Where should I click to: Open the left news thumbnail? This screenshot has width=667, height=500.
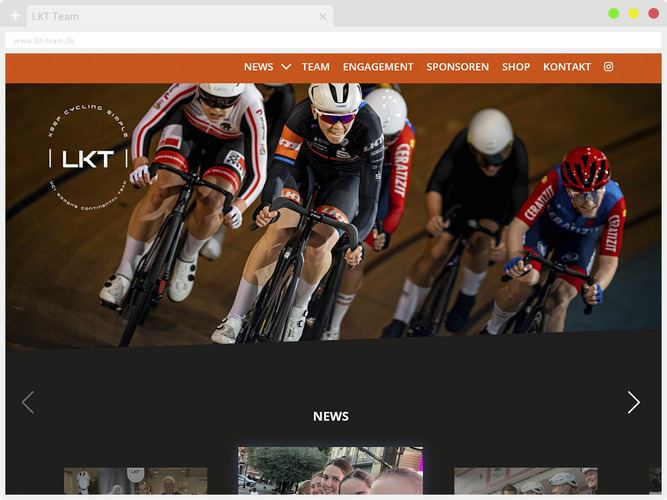135,481
